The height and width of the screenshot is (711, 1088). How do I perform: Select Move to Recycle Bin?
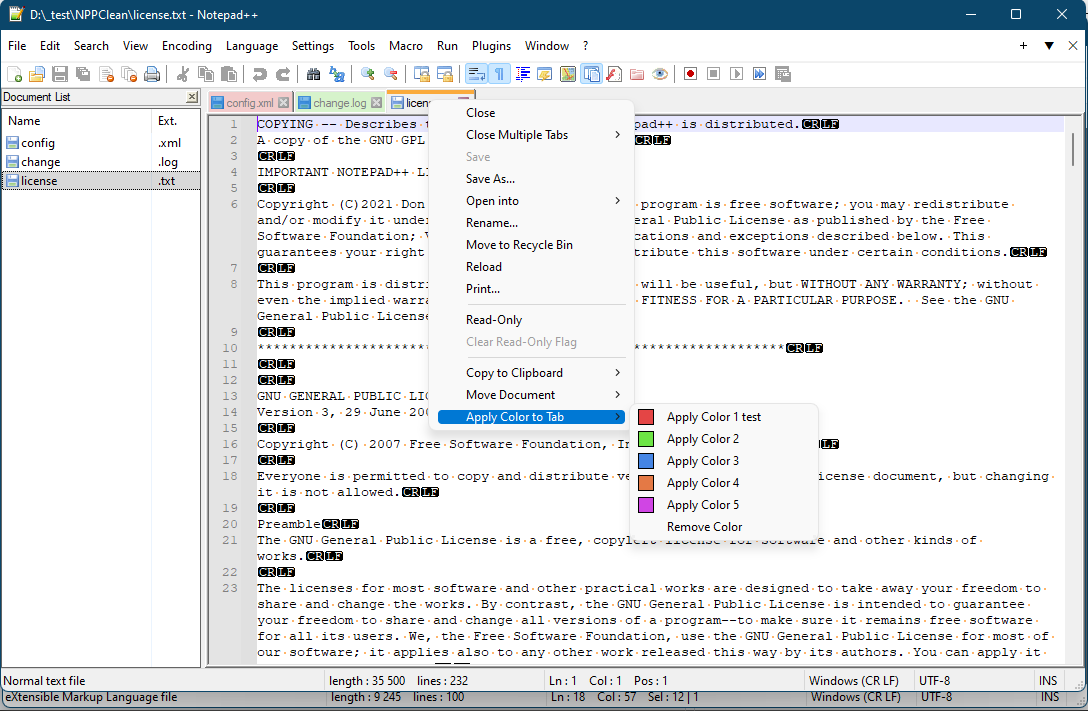pyautogui.click(x=519, y=244)
